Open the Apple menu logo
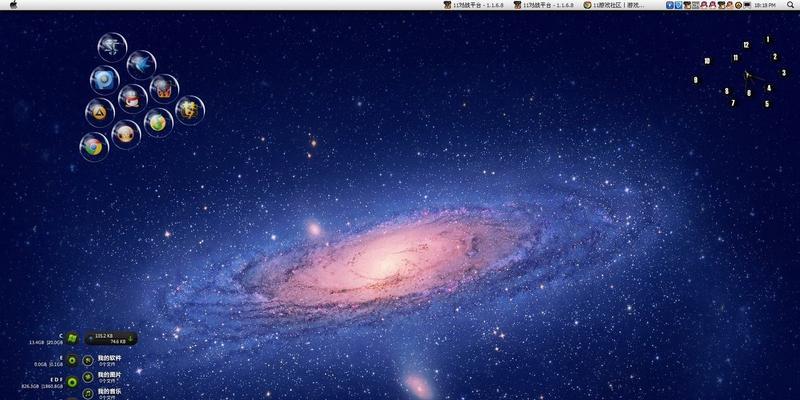Screen dimensions: 800x400 13,5
